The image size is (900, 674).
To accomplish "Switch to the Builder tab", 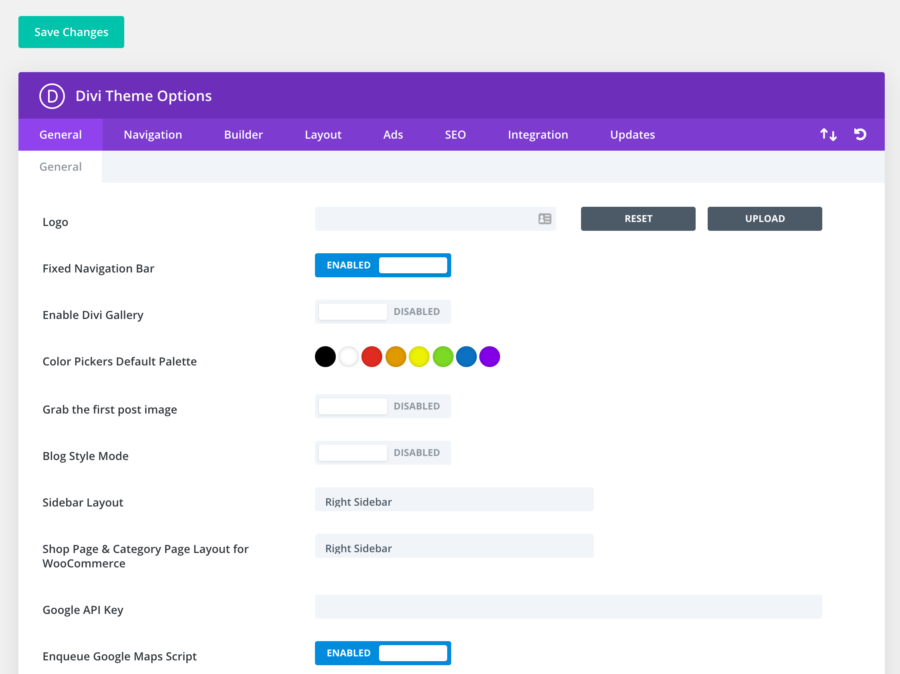I will (x=243, y=135).
